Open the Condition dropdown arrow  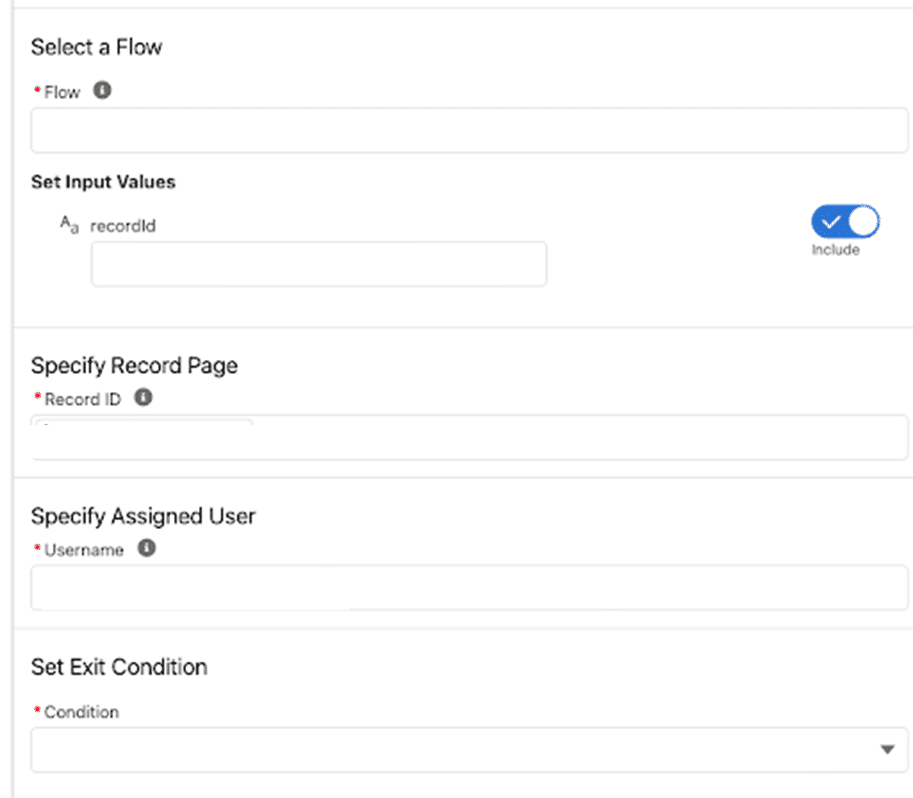[x=886, y=749]
